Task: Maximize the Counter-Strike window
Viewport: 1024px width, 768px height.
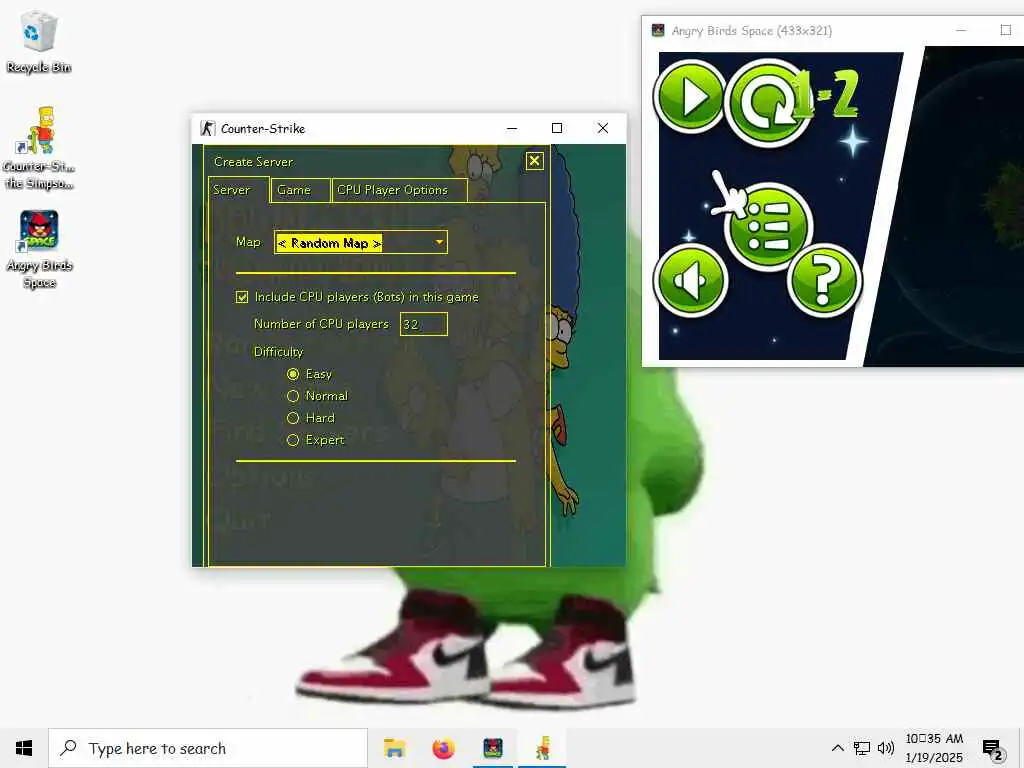Action: click(x=557, y=128)
